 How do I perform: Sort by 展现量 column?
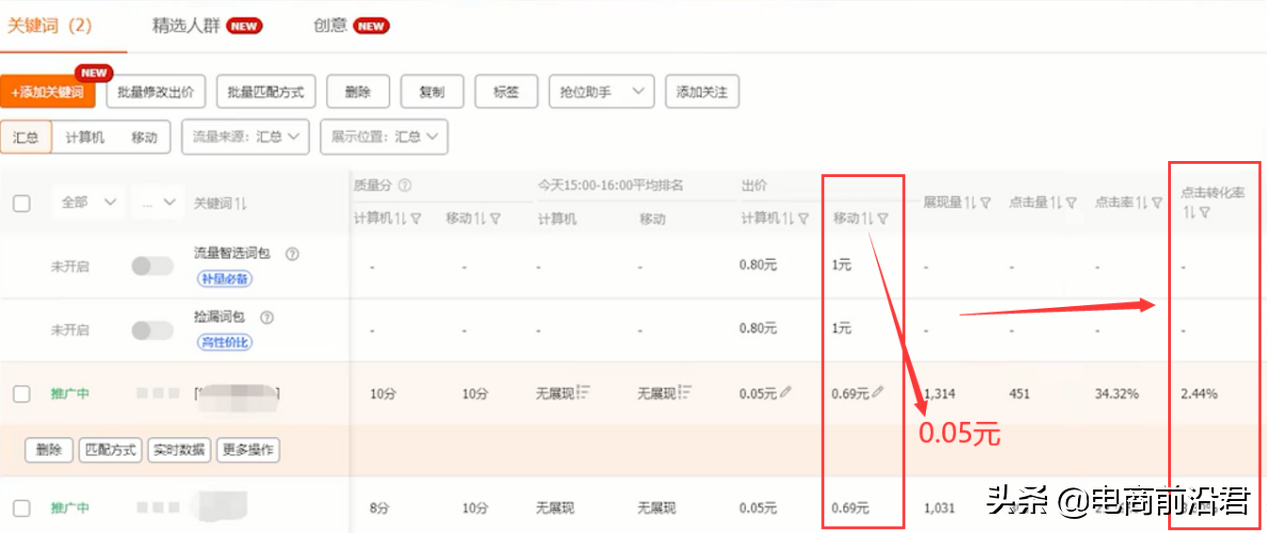point(971,203)
